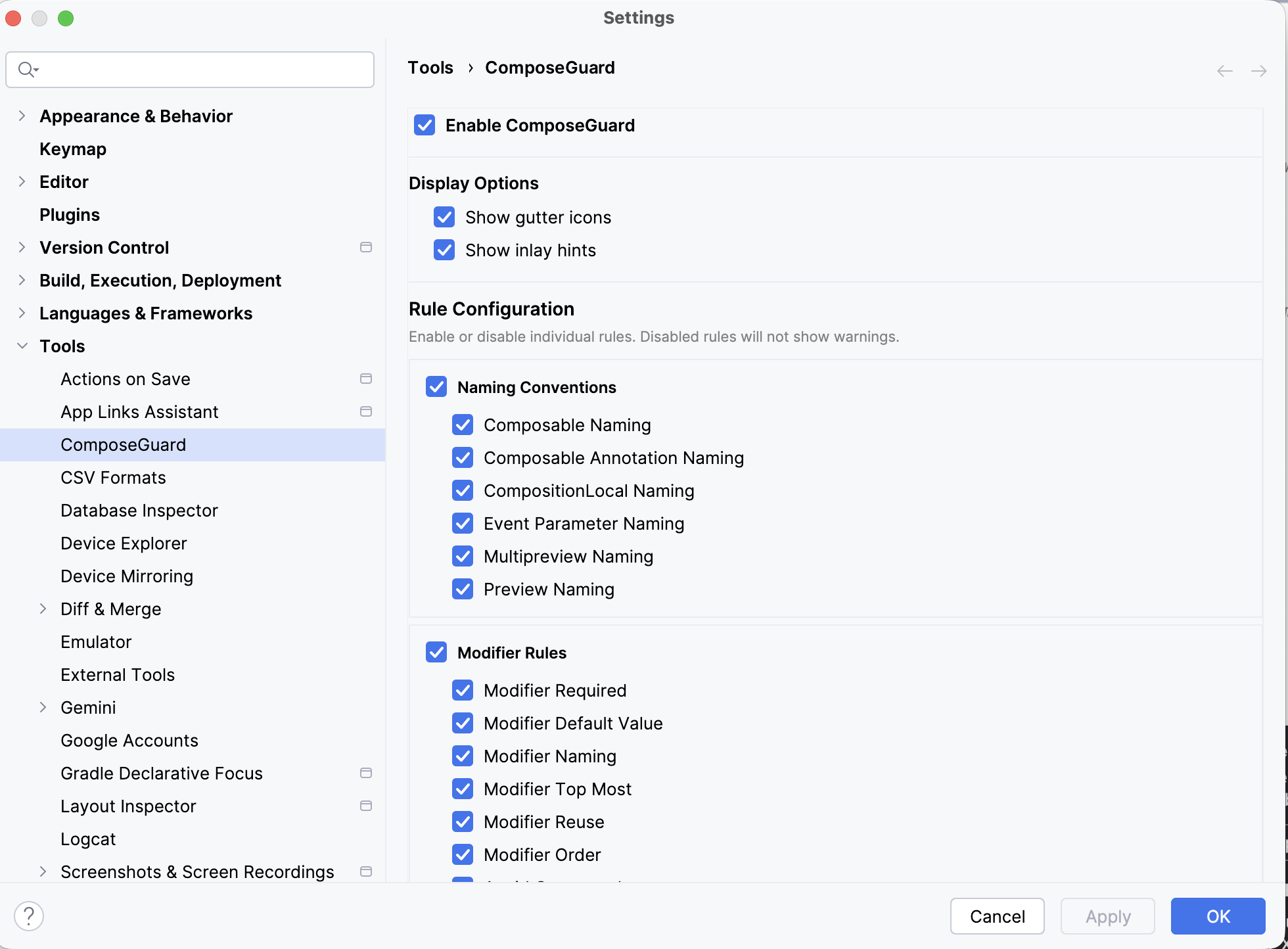1288x949 pixels.
Task: Open the Plugins settings page
Action: 70,215
